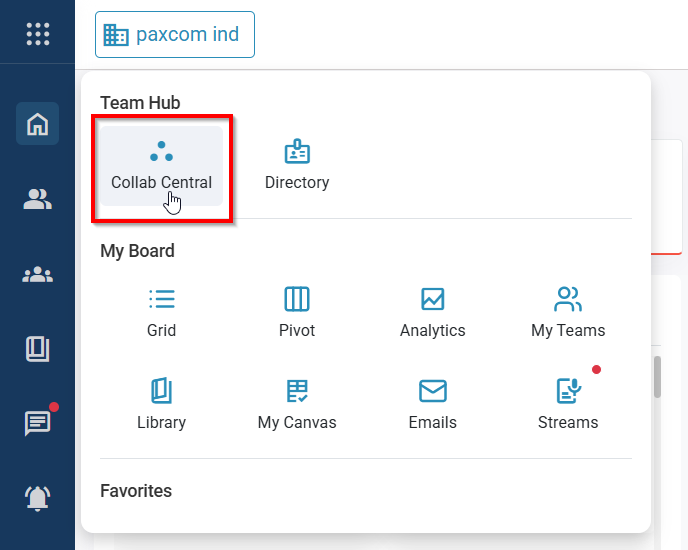Viewport: 688px width, 550px height.
Task: Click the paxcom ind organization button
Action: coord(175,35)
